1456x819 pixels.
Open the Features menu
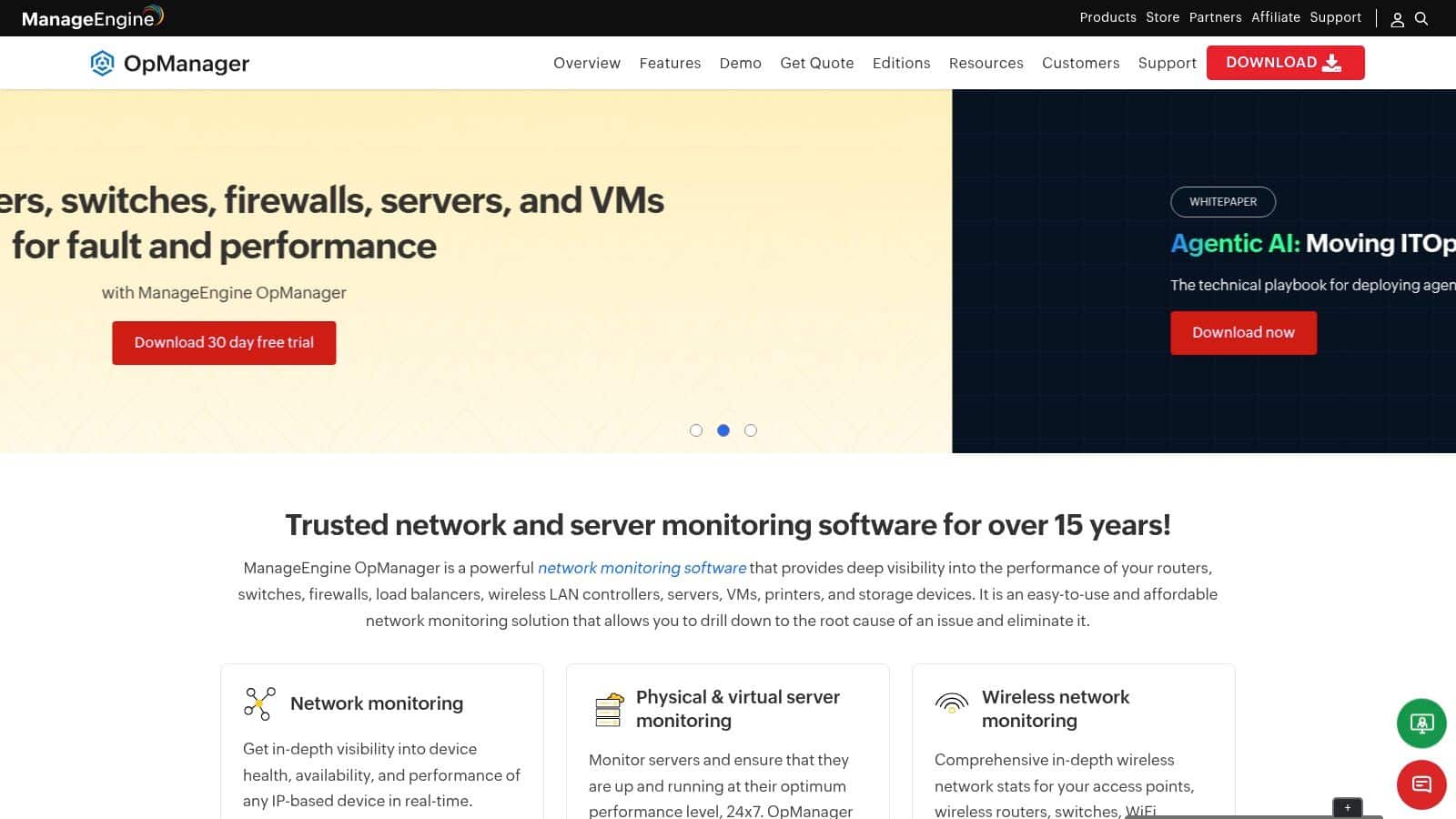coord(670,63)
